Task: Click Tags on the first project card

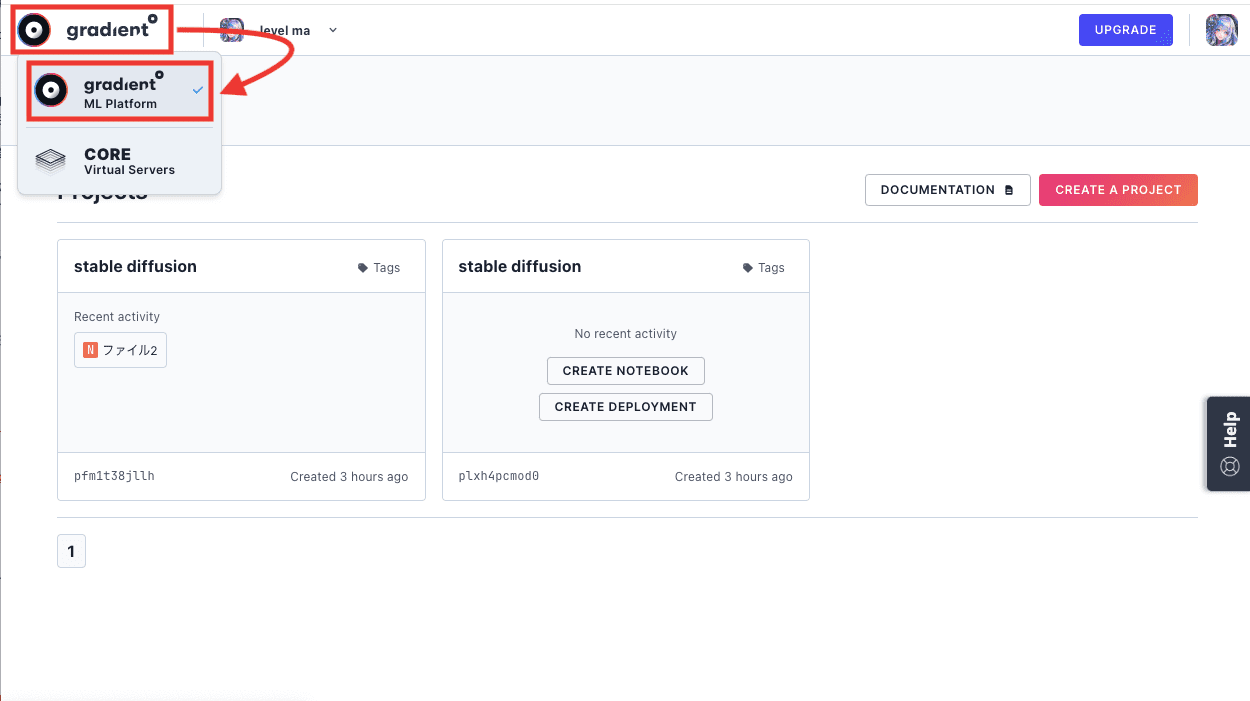Action: point(379,268)
